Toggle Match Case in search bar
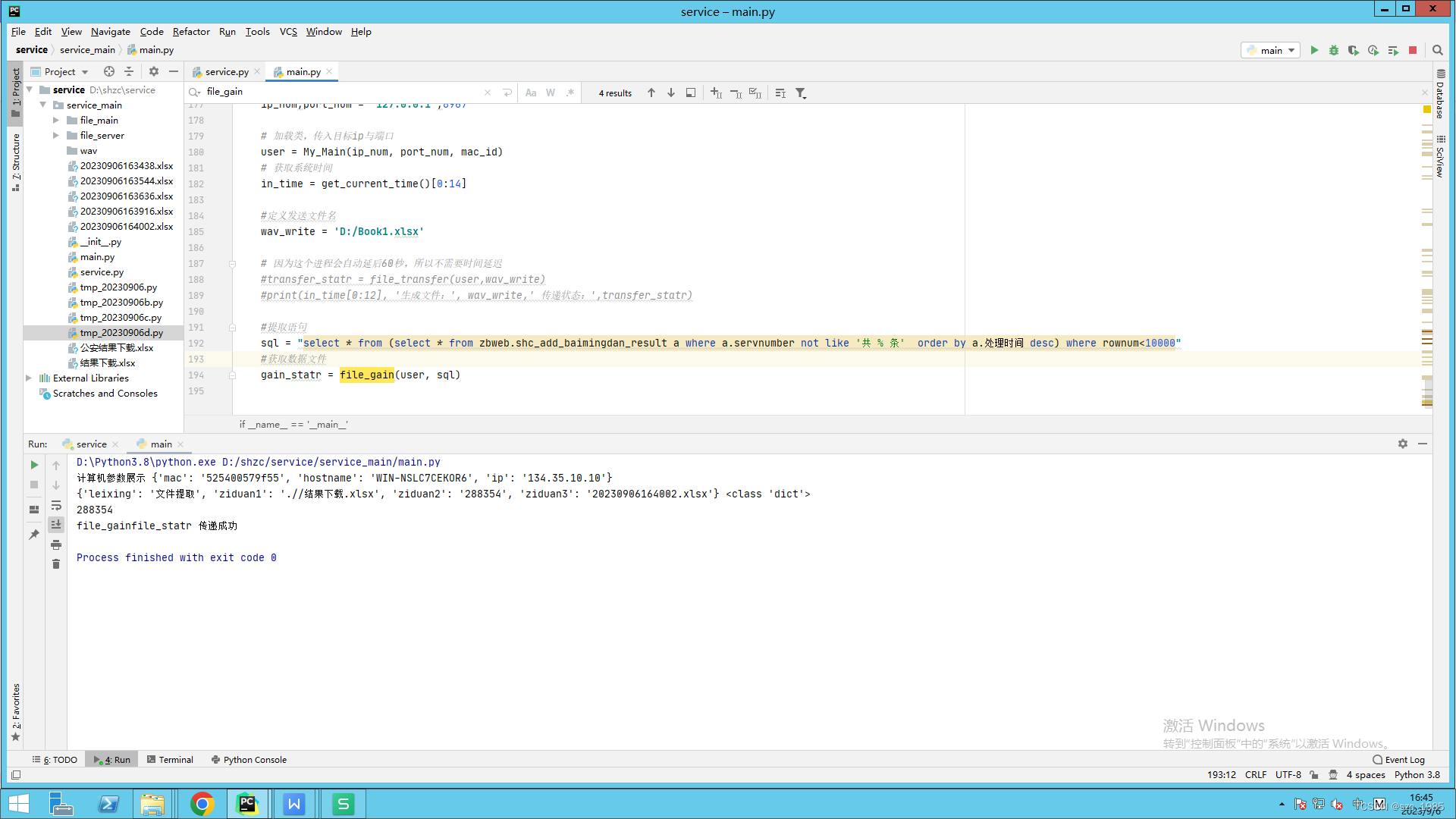This screenshot has width=1456, height=819. pos(531,93)
